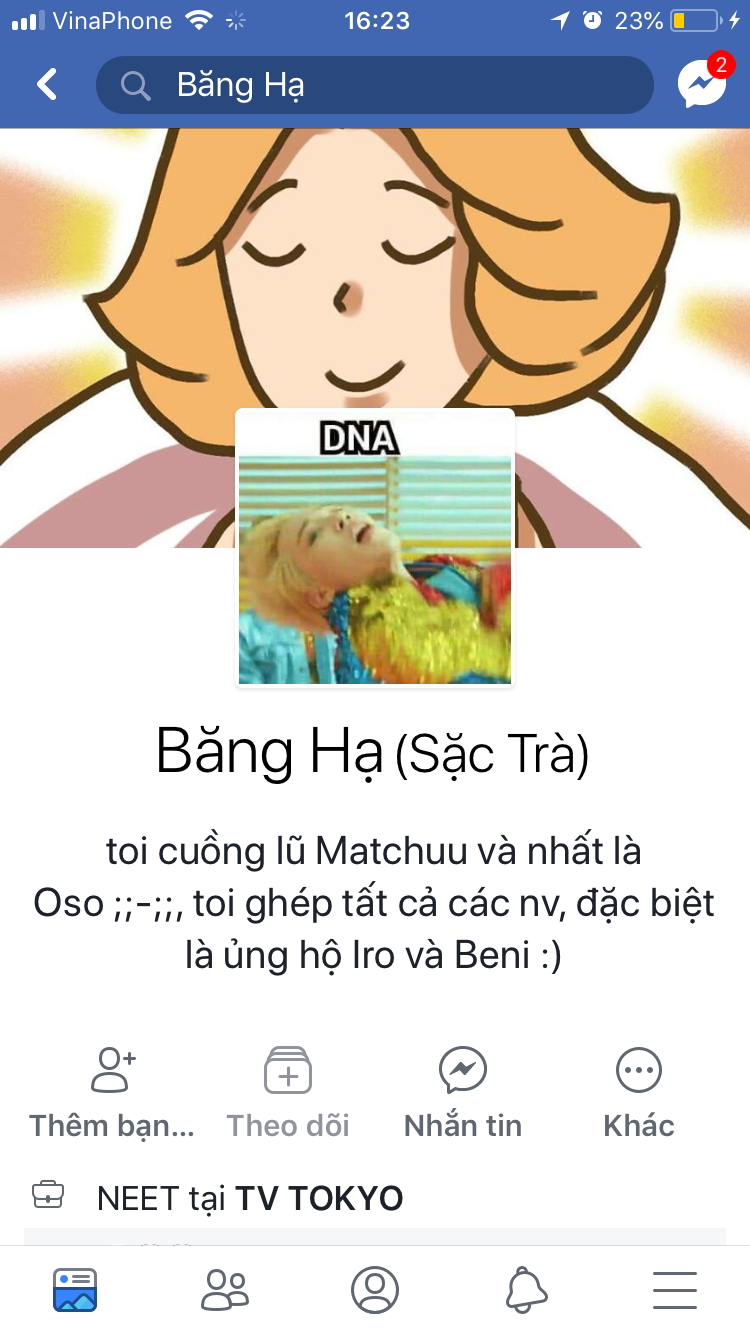Open the Notifications bell tab
This screenshot has height=1334, width=750.
pyautogui.click(x=525, y=1290)
